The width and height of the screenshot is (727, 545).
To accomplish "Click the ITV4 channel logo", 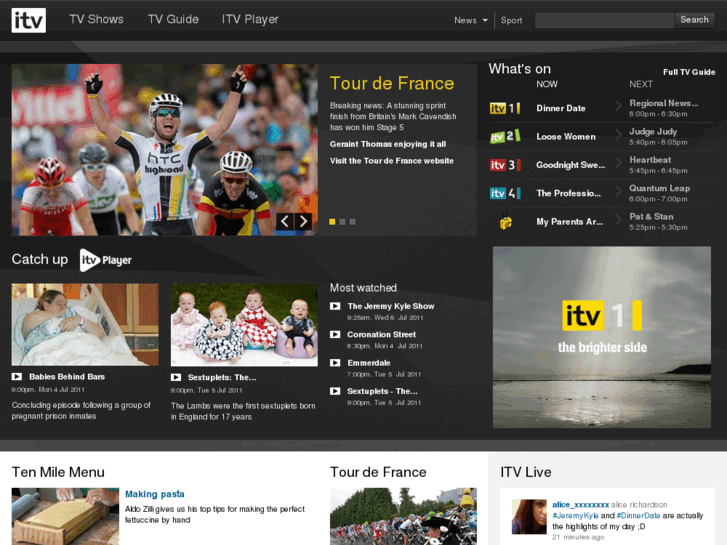I will coord(505,193).
